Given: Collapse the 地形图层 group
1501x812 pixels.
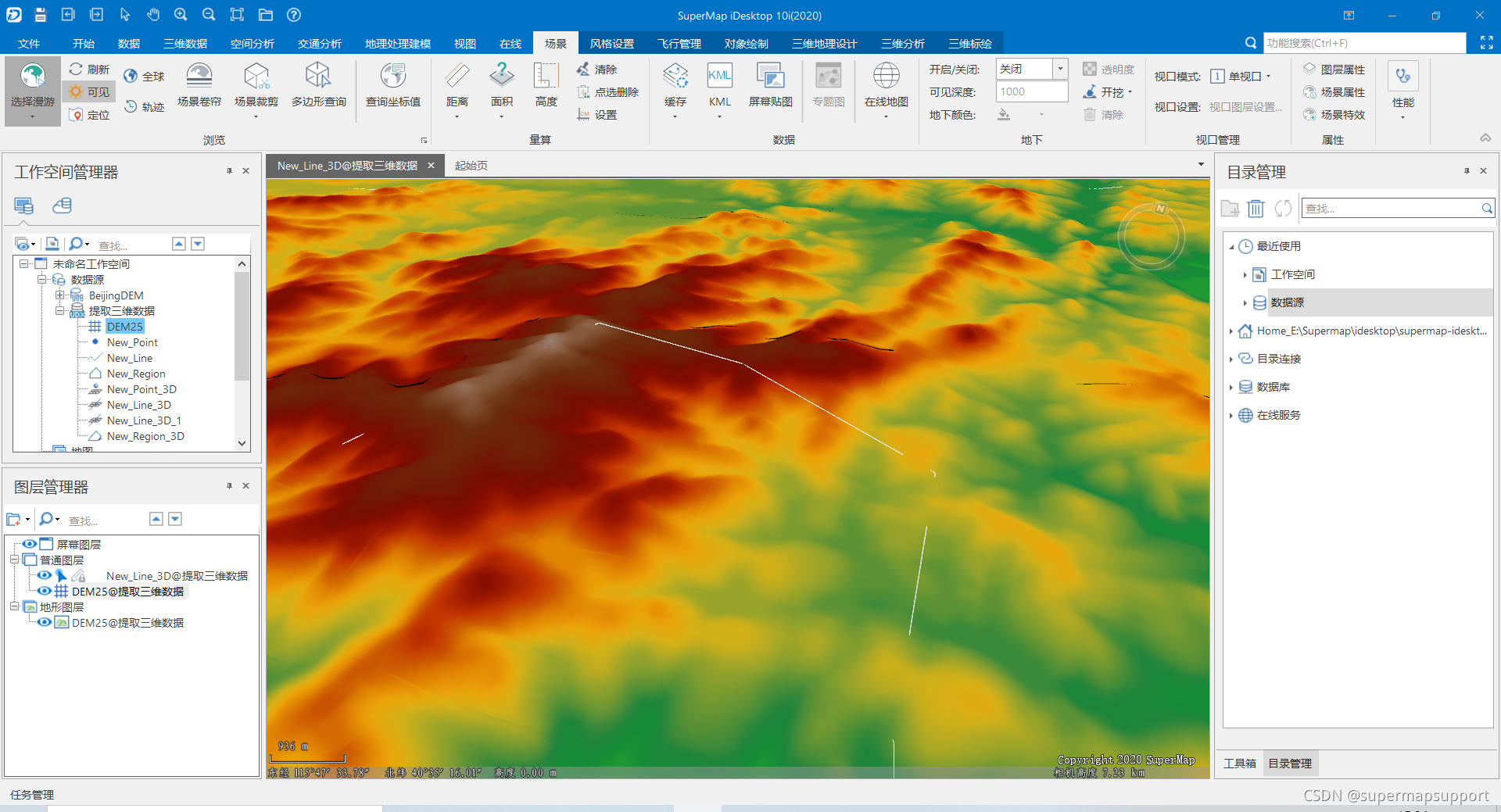Looking at the screenshot, I should tap(14, 606).
